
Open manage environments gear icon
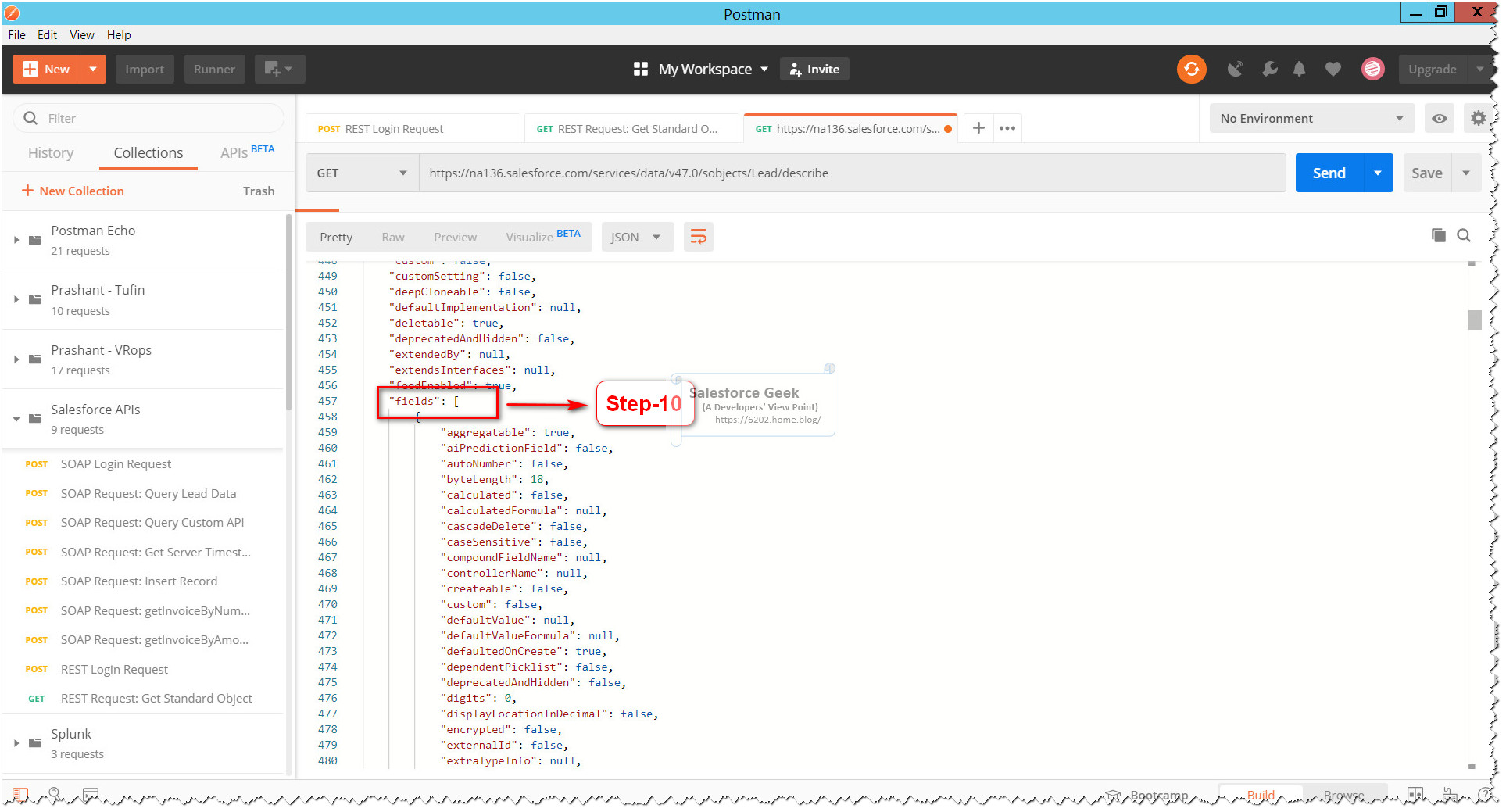click(x=1478, y=119)
